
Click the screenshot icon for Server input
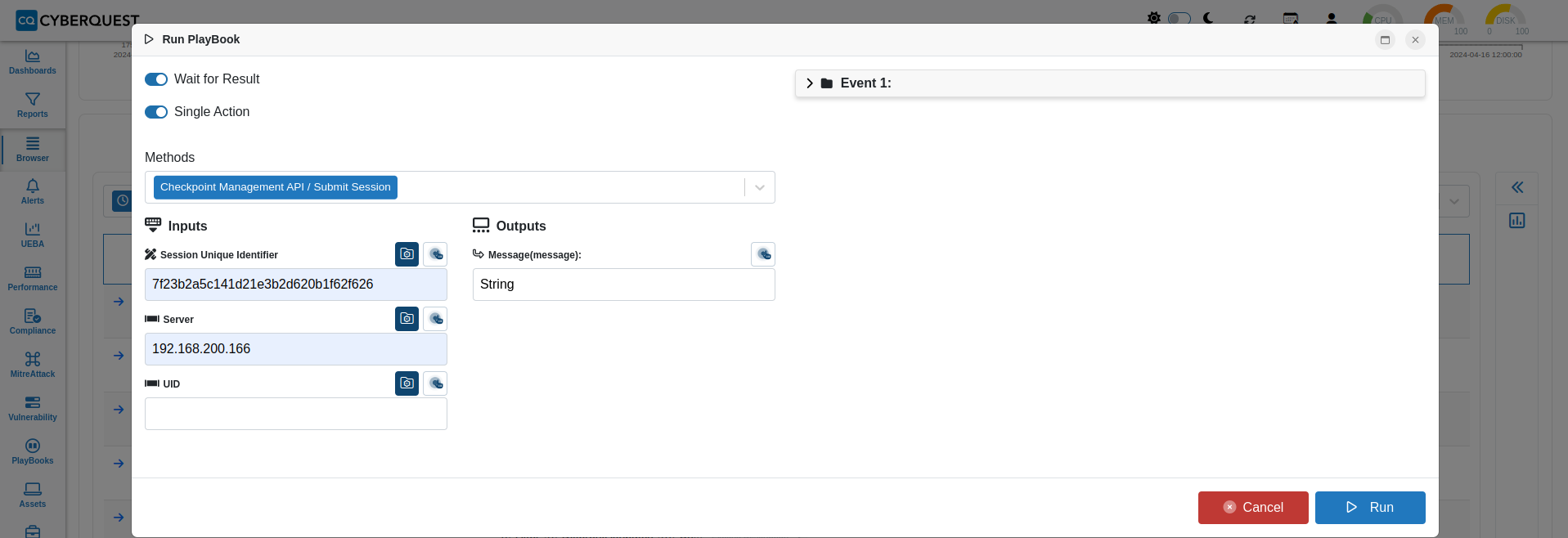pyautogui.click(x=407, y=319)
